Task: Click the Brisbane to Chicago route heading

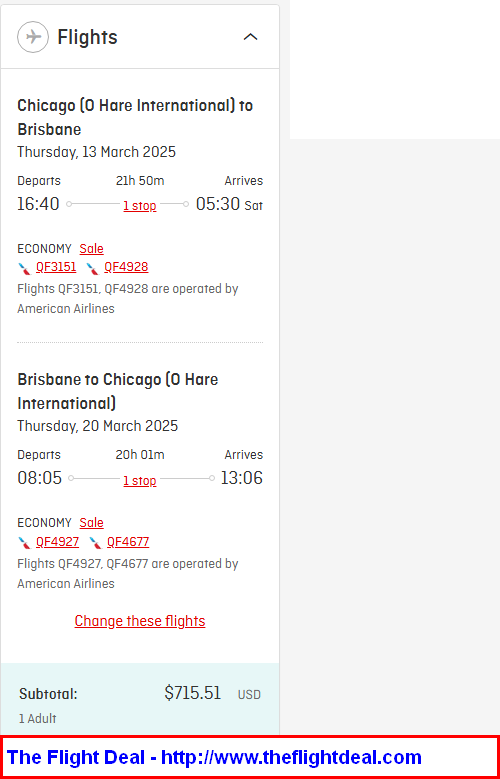Action: pyautogui.click(x=118, y=391)
